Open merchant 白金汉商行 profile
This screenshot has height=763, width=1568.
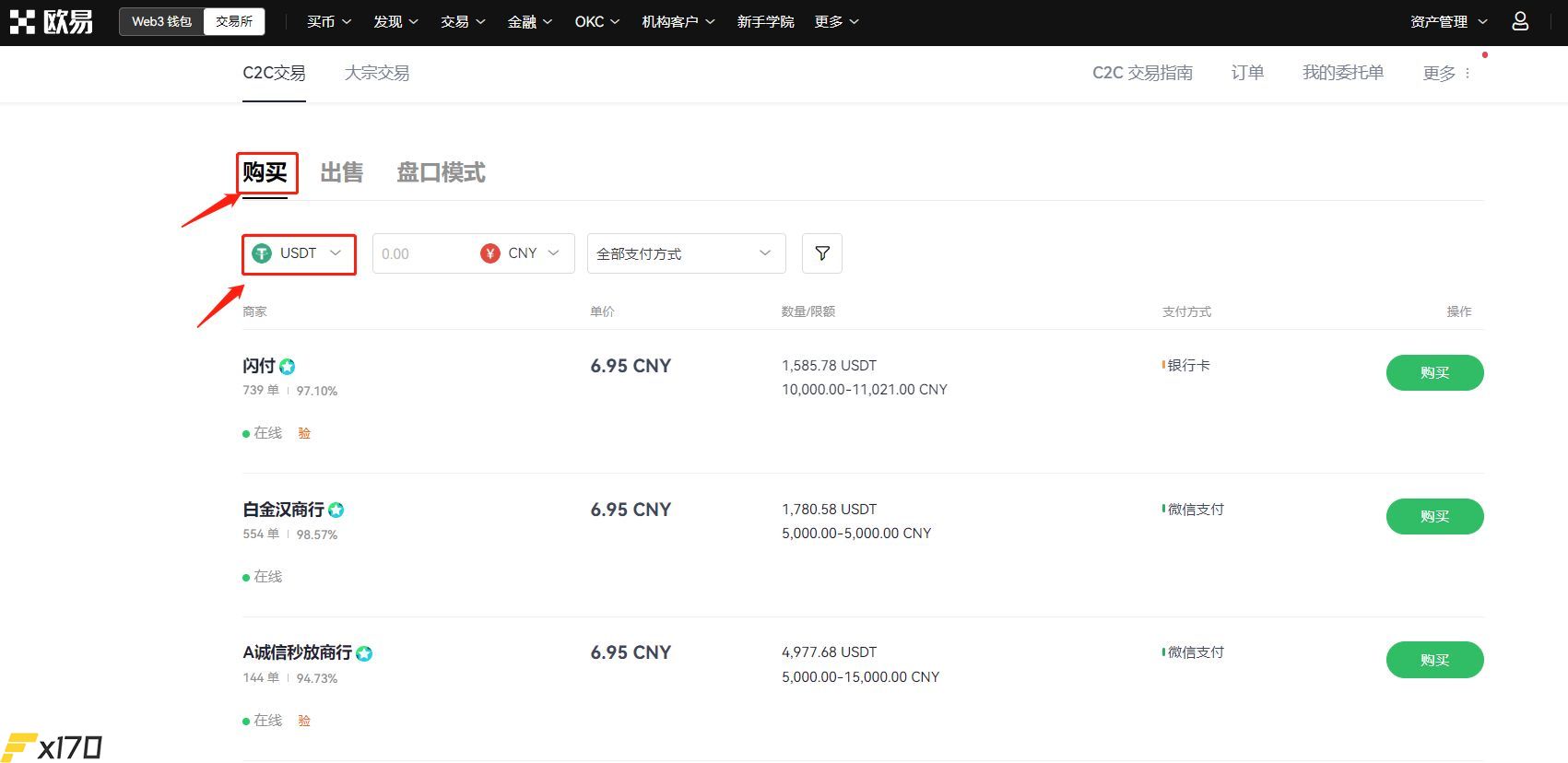click(x=283, y=510)
